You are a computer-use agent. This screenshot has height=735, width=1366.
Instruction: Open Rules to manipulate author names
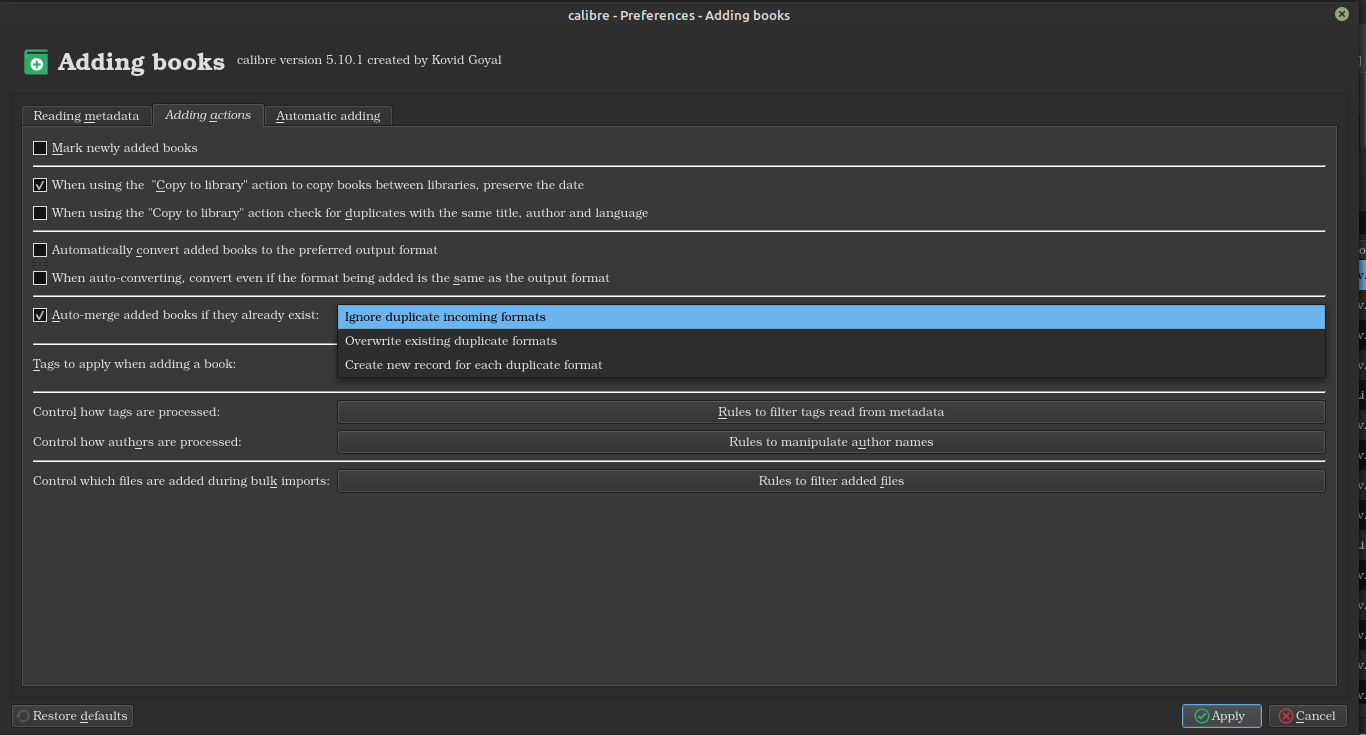coord(831,442)
